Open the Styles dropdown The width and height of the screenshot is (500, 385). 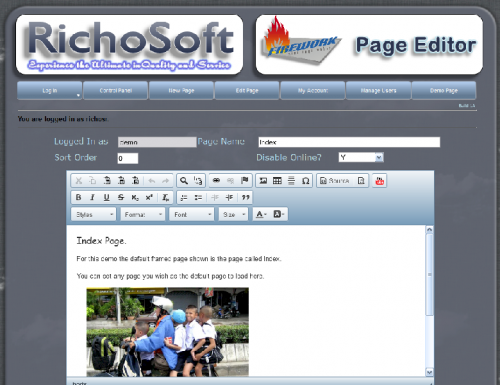tap(94, 214)
